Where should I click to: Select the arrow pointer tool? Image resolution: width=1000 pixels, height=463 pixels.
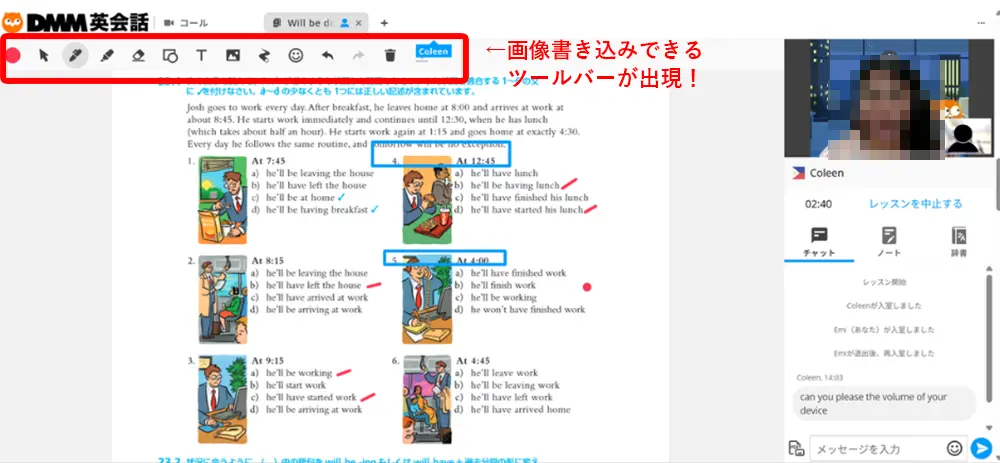pyautogui.click(x=44, y=56)
